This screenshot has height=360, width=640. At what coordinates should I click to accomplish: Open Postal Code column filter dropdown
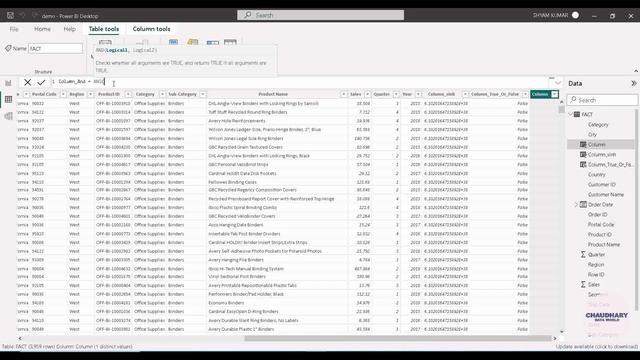[63, 94]
